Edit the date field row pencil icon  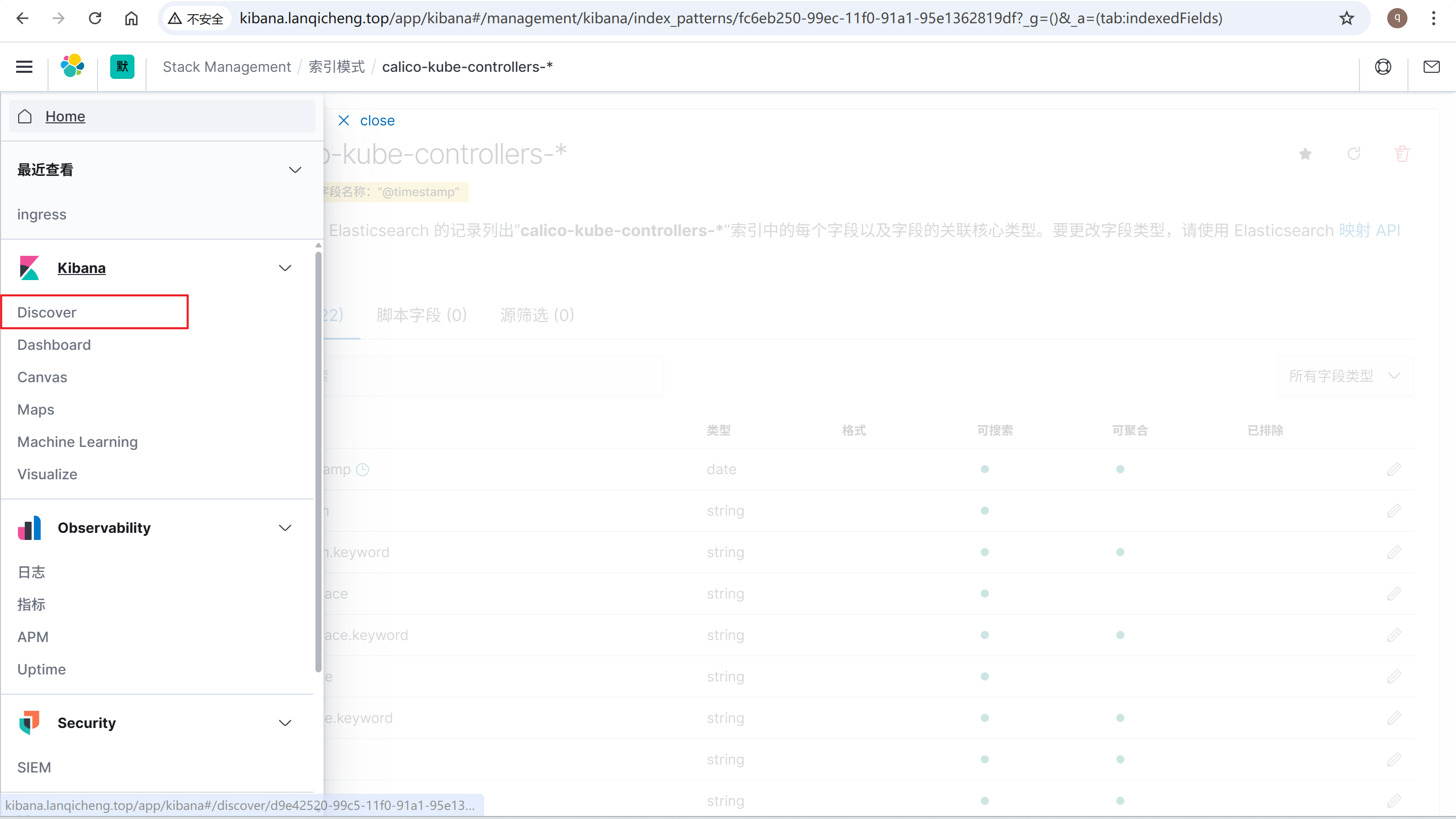(x=1394, y=469)
